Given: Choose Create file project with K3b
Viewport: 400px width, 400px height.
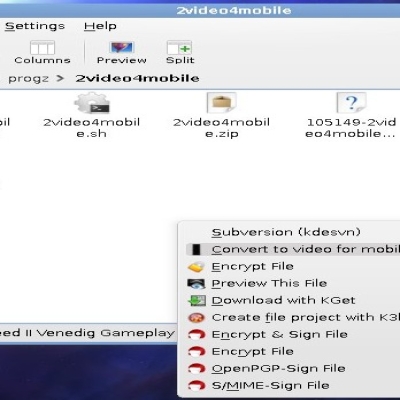Looking at the screenshot, I should 293,317.
